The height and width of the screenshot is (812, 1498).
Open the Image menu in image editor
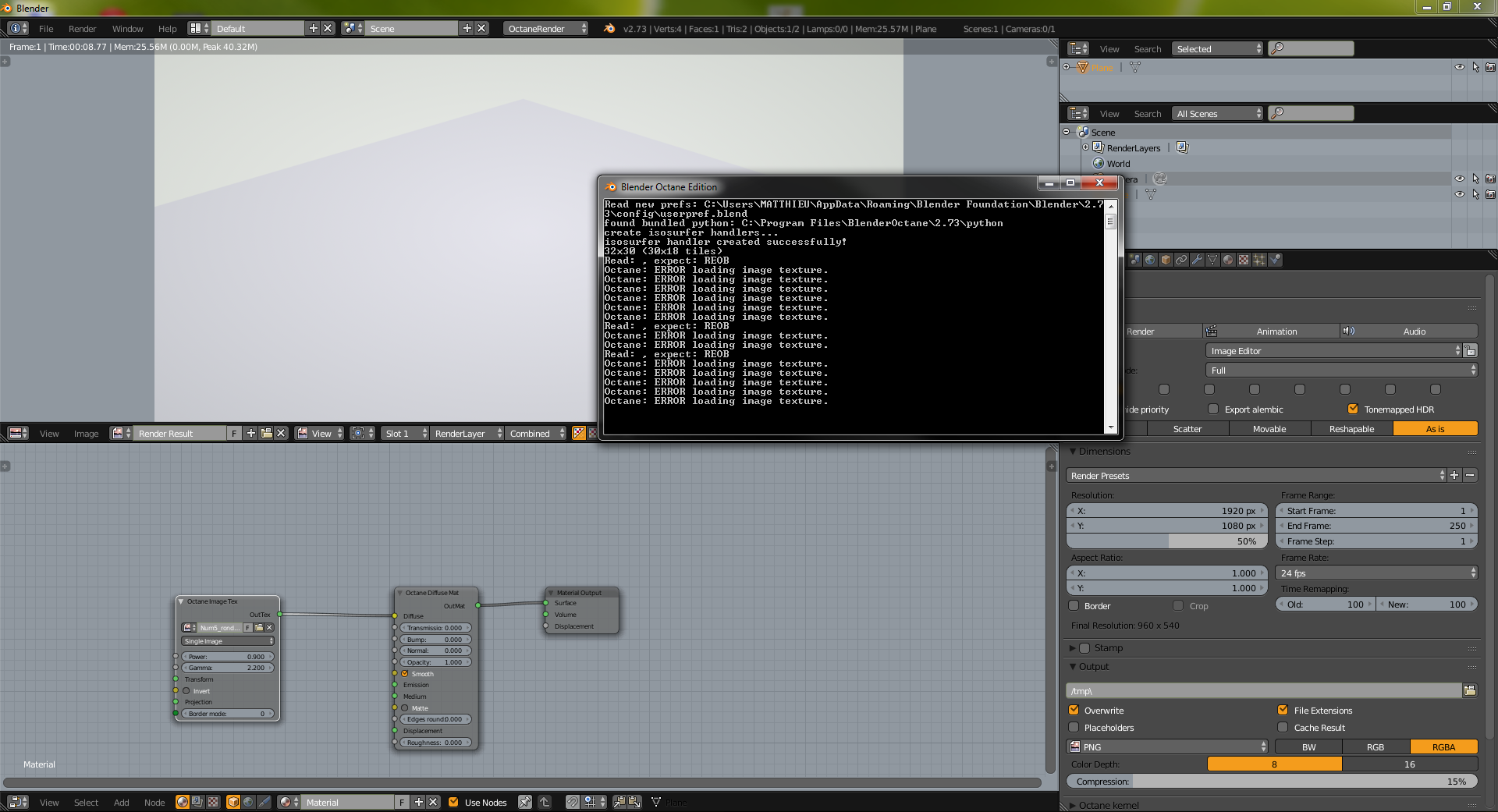(x=86, y=434)
